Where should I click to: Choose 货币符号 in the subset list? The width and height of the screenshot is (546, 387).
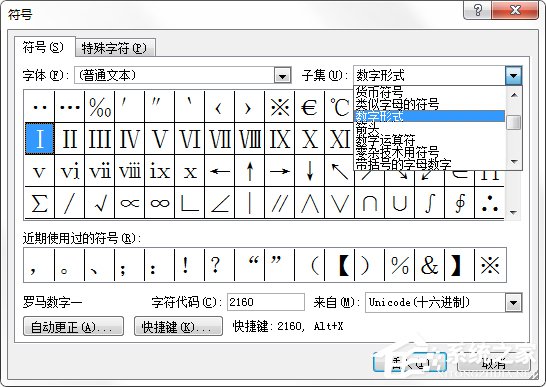pos(429,92)
